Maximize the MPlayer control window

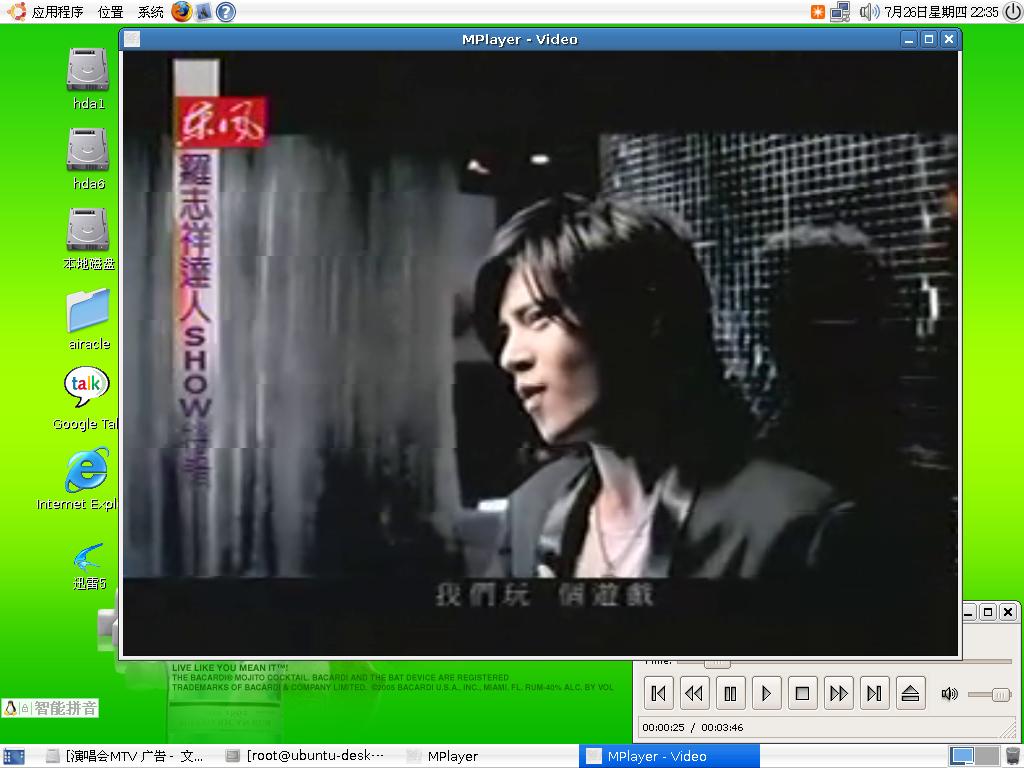point(988,612)
